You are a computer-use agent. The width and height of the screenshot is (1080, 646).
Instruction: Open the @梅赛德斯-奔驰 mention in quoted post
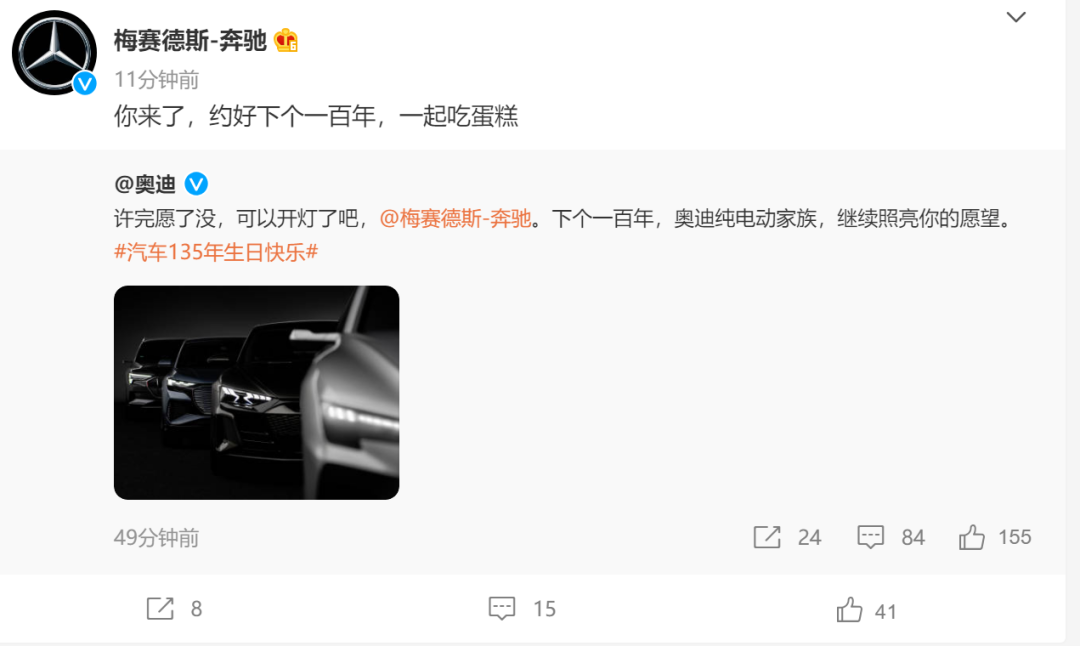click(455, 218)
